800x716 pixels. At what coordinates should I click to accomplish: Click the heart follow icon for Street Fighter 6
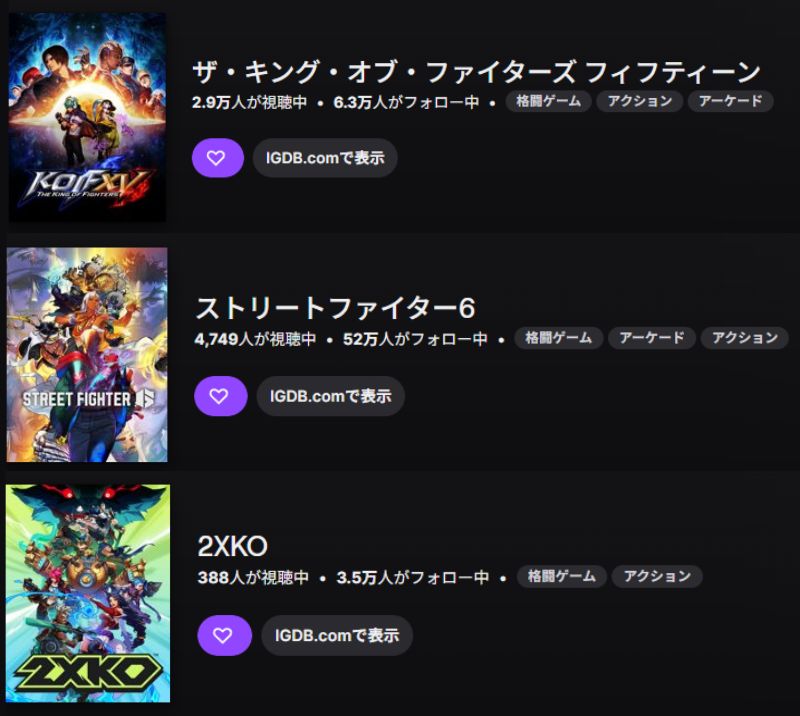(220, 396)
